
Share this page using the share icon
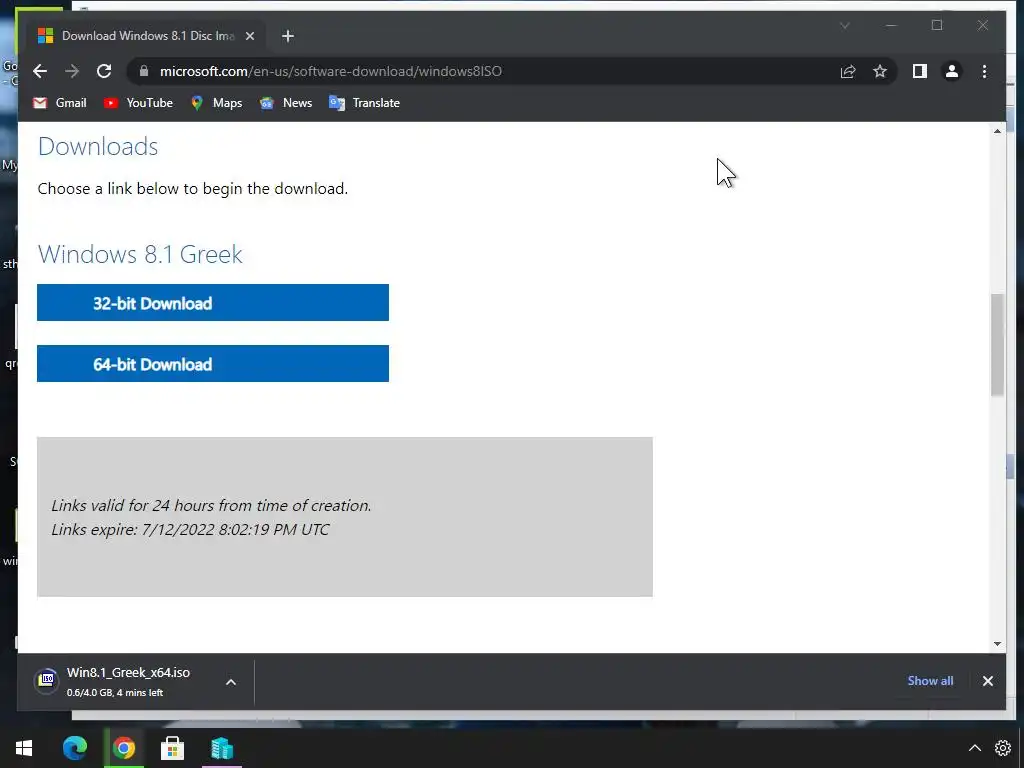point(848,71)
